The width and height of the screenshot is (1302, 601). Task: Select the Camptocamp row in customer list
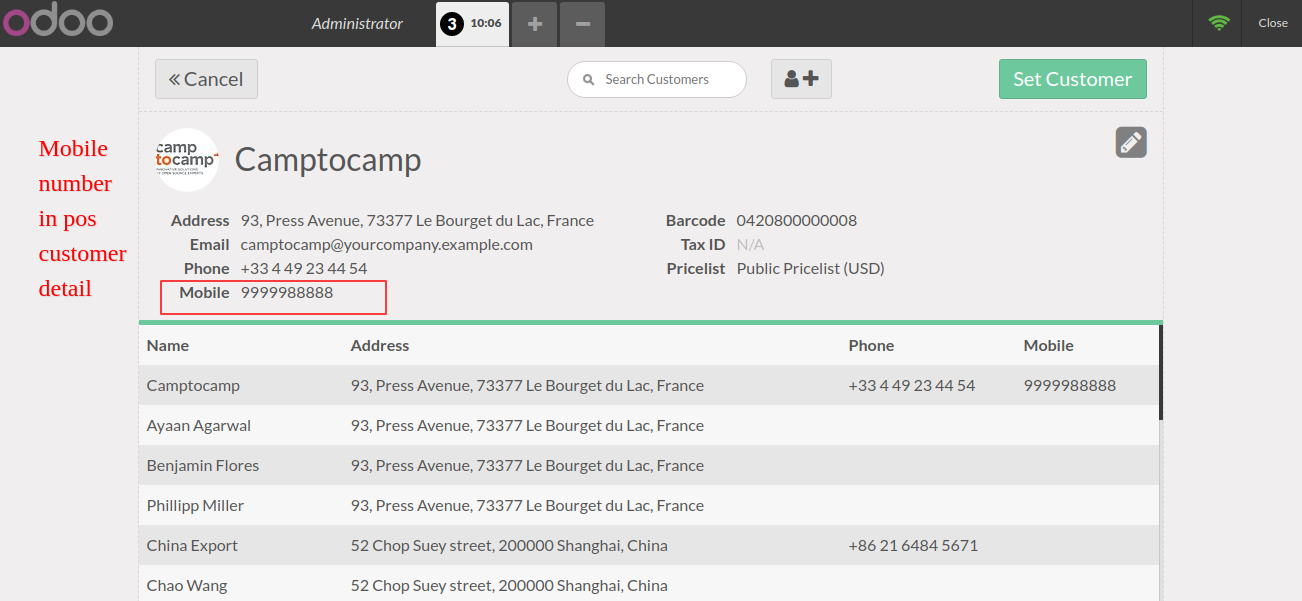click(x=648, y=385)
